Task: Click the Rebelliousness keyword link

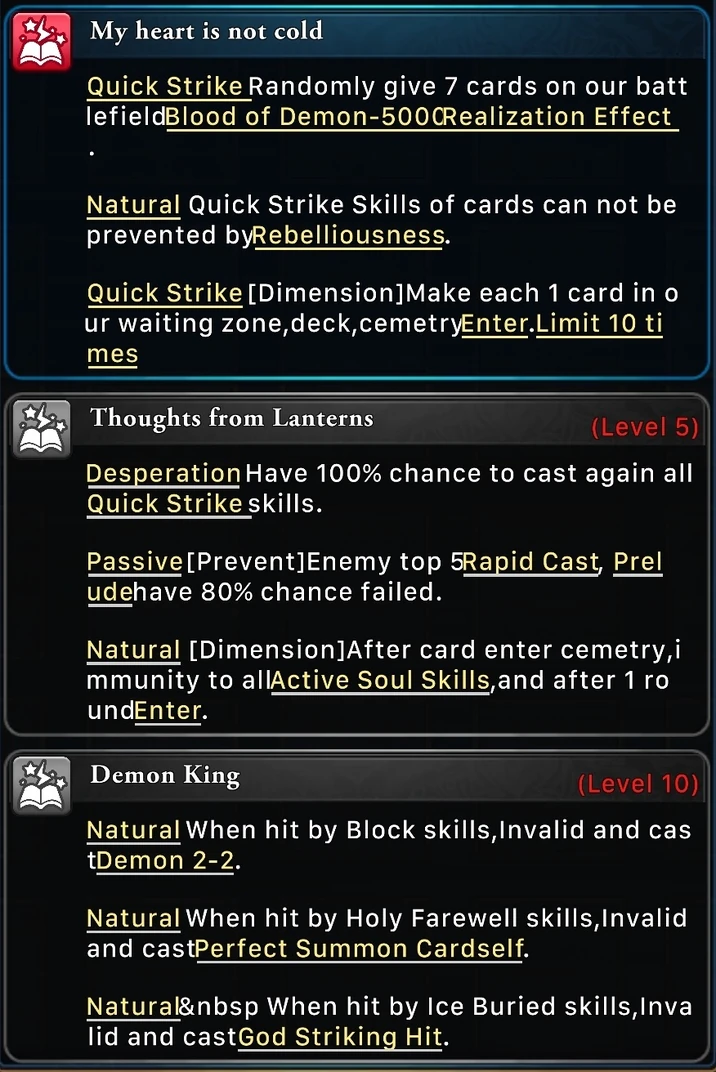Action: [x=349, y=236]
